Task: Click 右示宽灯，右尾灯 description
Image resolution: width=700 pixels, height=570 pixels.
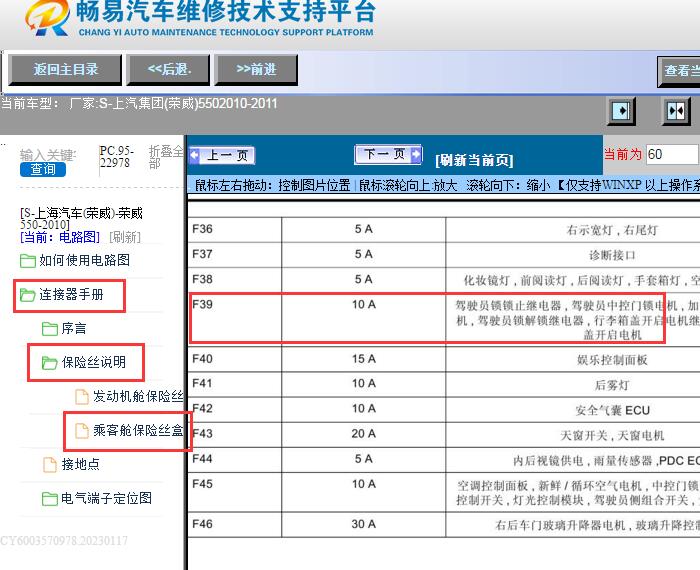Action: point(612,230)
